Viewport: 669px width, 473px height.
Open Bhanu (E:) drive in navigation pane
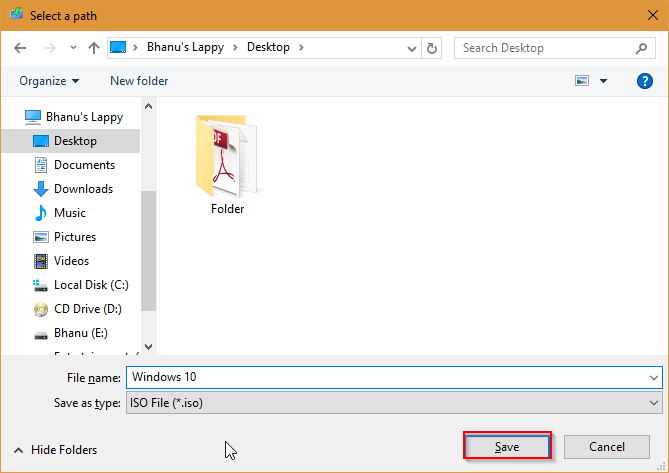coord(81,333)
